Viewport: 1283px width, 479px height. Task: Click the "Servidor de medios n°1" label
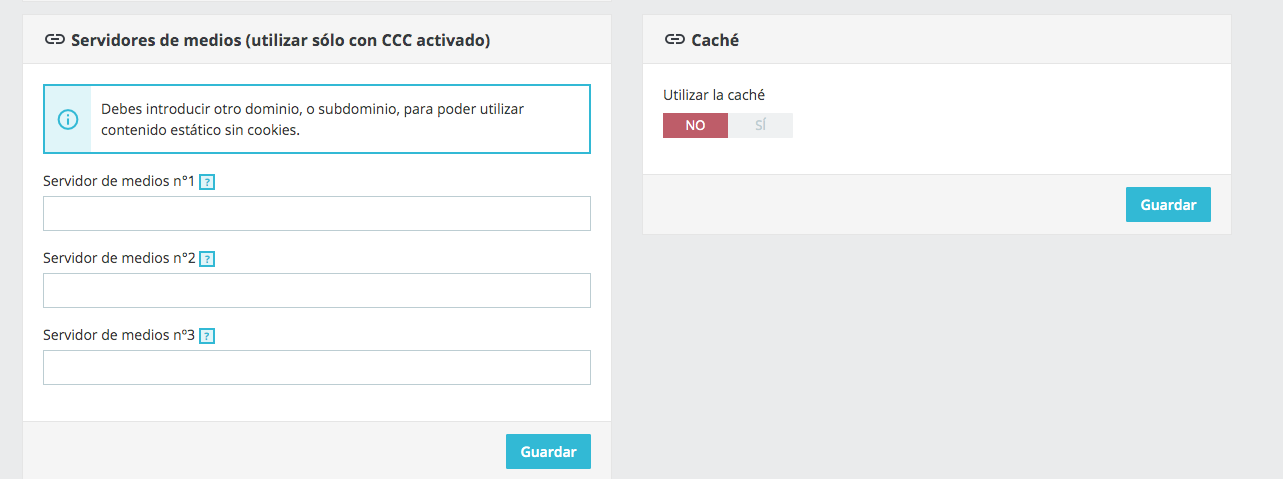[118, 181]
